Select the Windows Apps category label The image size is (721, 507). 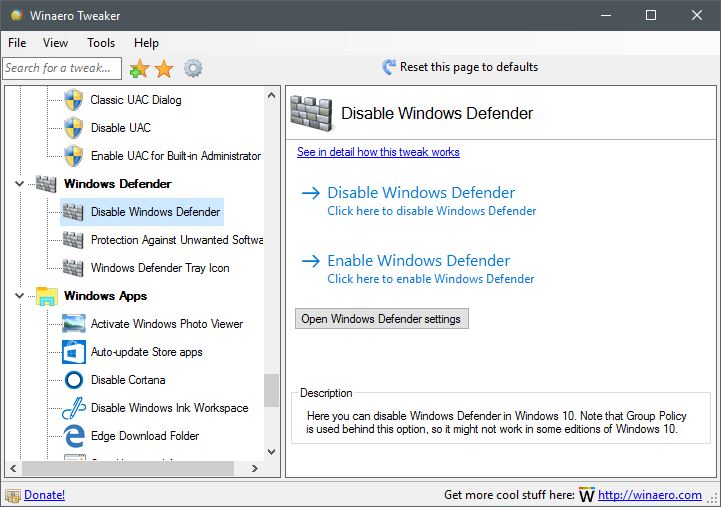point(105,296)
